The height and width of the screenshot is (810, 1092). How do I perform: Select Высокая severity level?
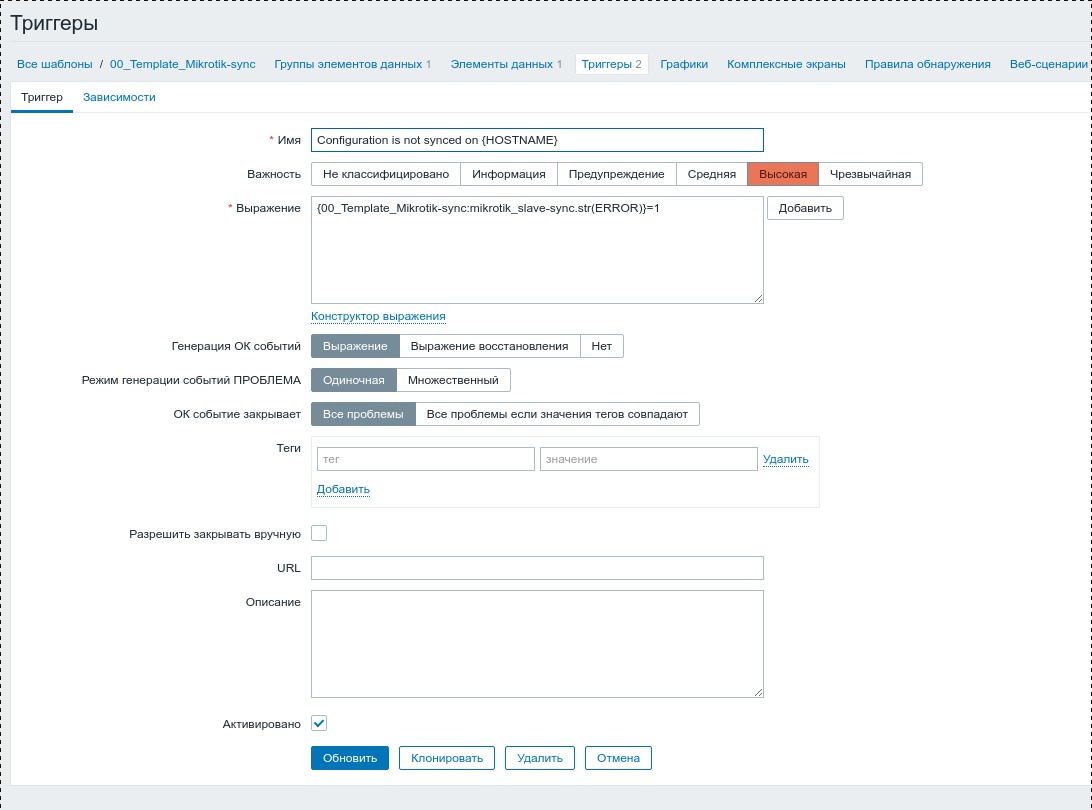(x=783, y=174)
